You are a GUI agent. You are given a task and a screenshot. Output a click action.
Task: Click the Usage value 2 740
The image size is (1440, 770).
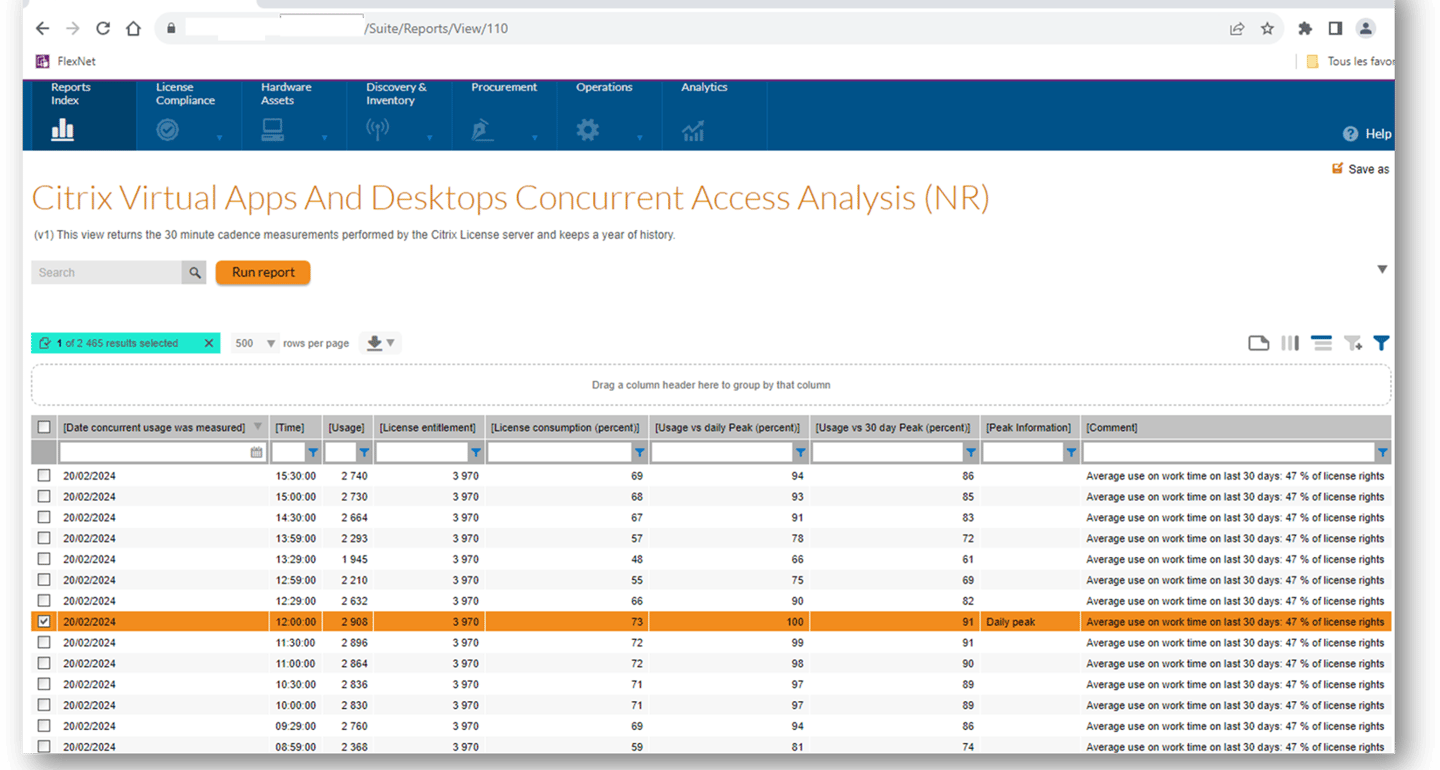(x=354, y=476)
